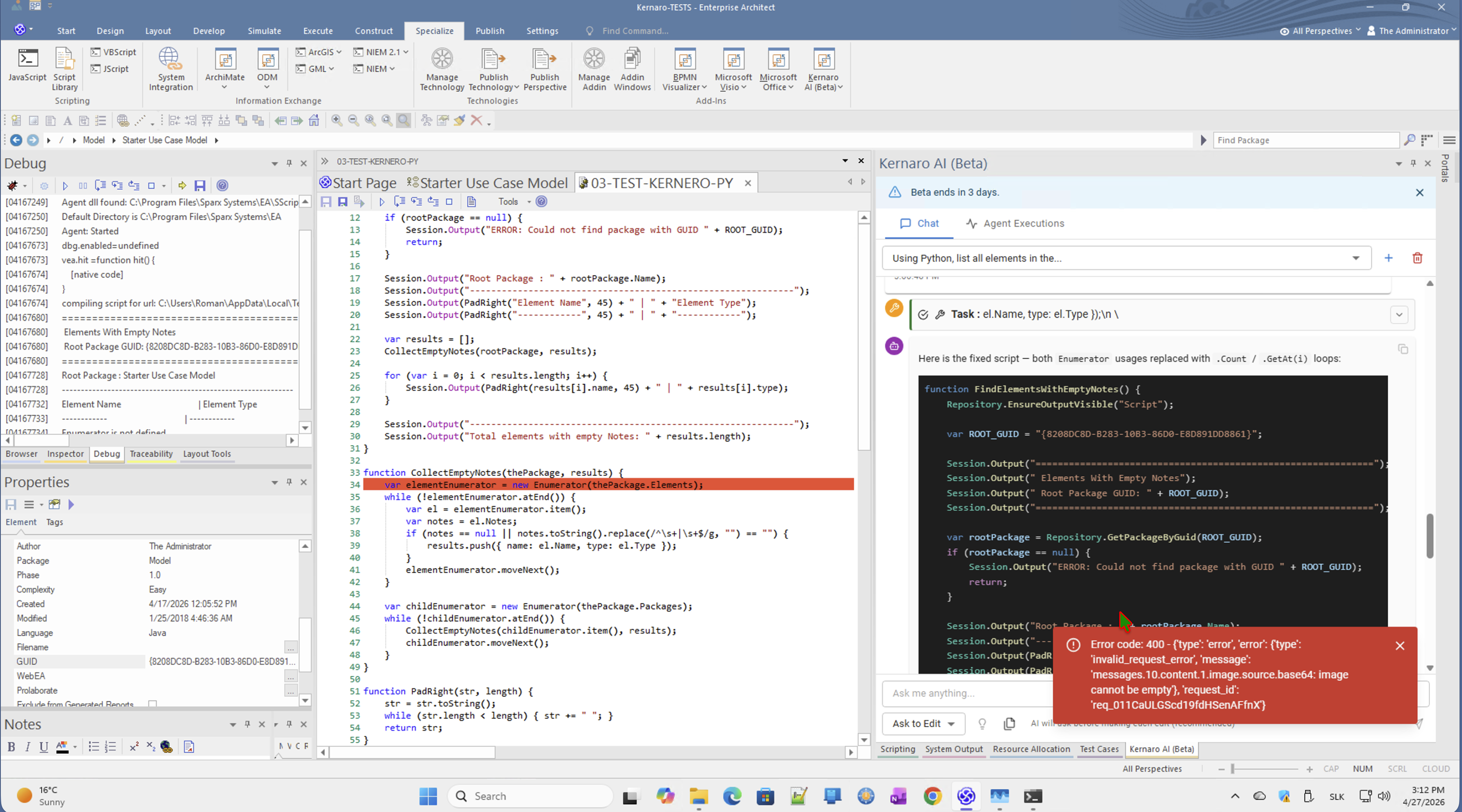Viewport: 1462px width, 812px height.
Task: Toggle numbered list in Notes toolbar
Action: coord(110,747)
